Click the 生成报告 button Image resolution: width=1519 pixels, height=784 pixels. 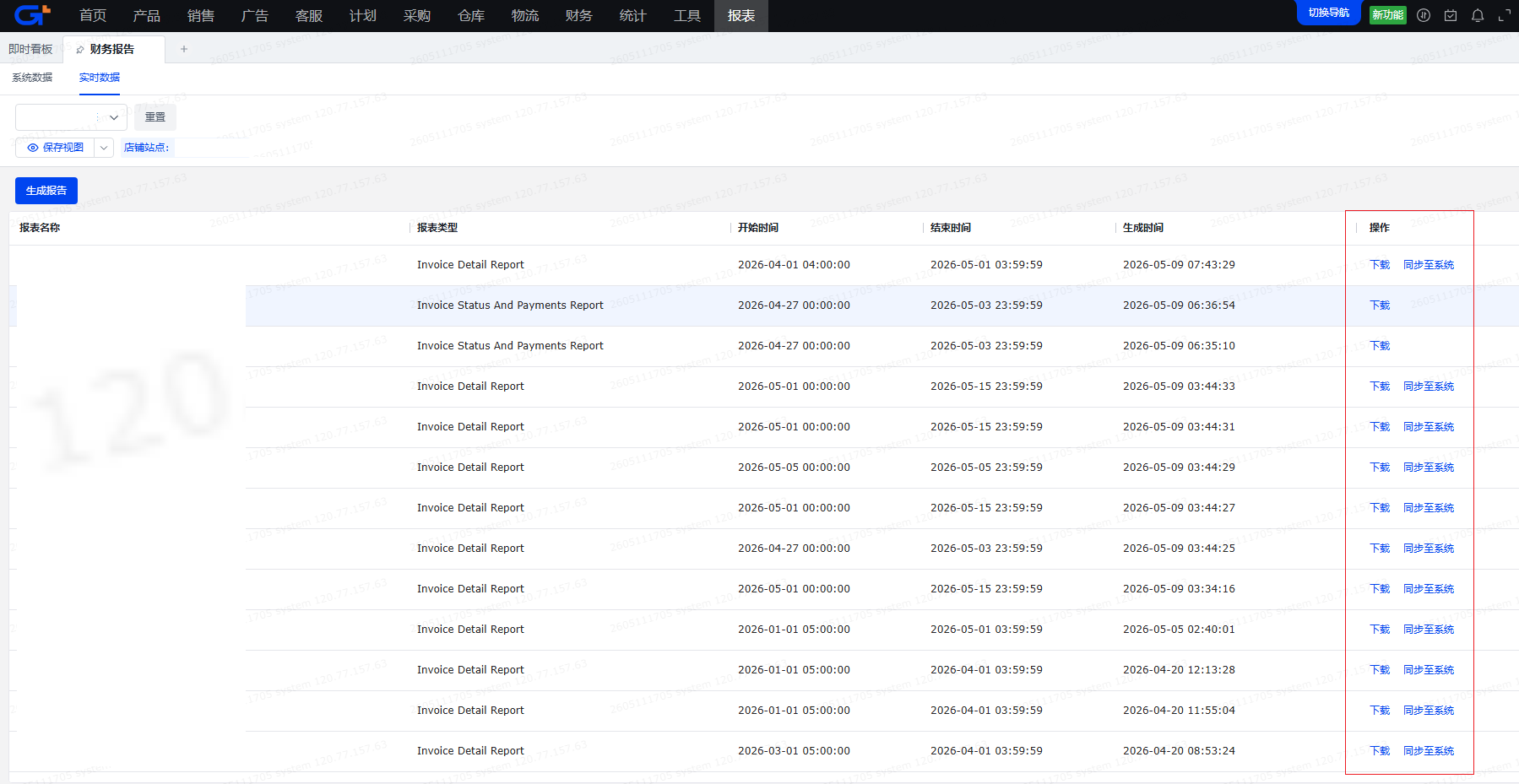tap(46, 191)
